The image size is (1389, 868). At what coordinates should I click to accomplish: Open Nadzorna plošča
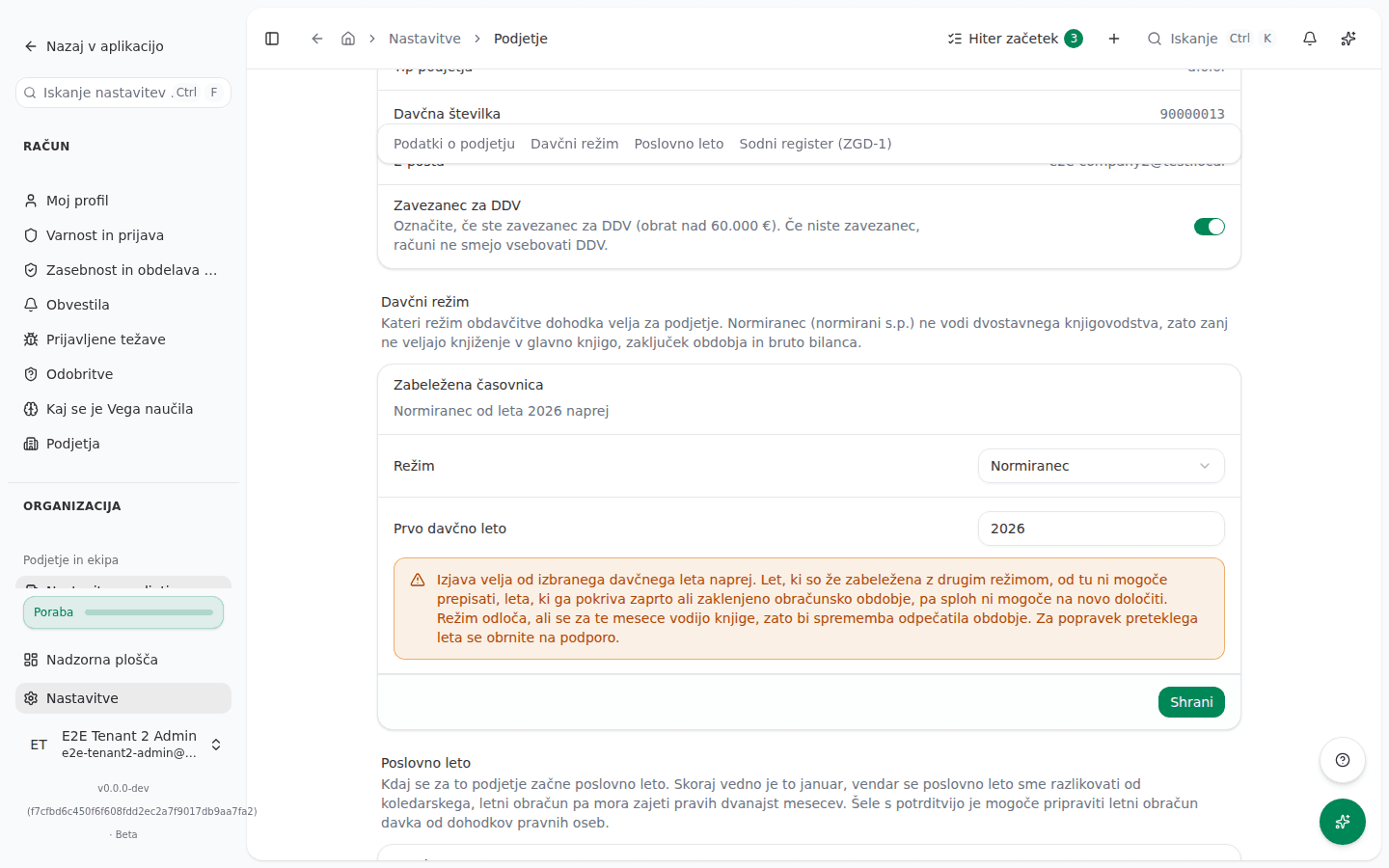pyautogui.click(x=123, y=660)
